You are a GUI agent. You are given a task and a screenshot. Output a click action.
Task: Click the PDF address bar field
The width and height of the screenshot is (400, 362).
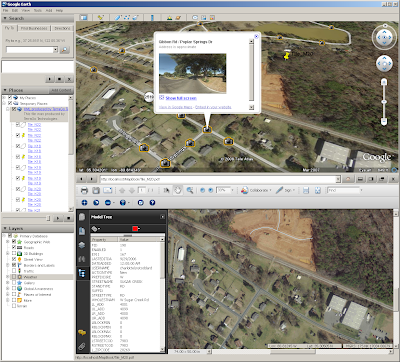[220, 179]
